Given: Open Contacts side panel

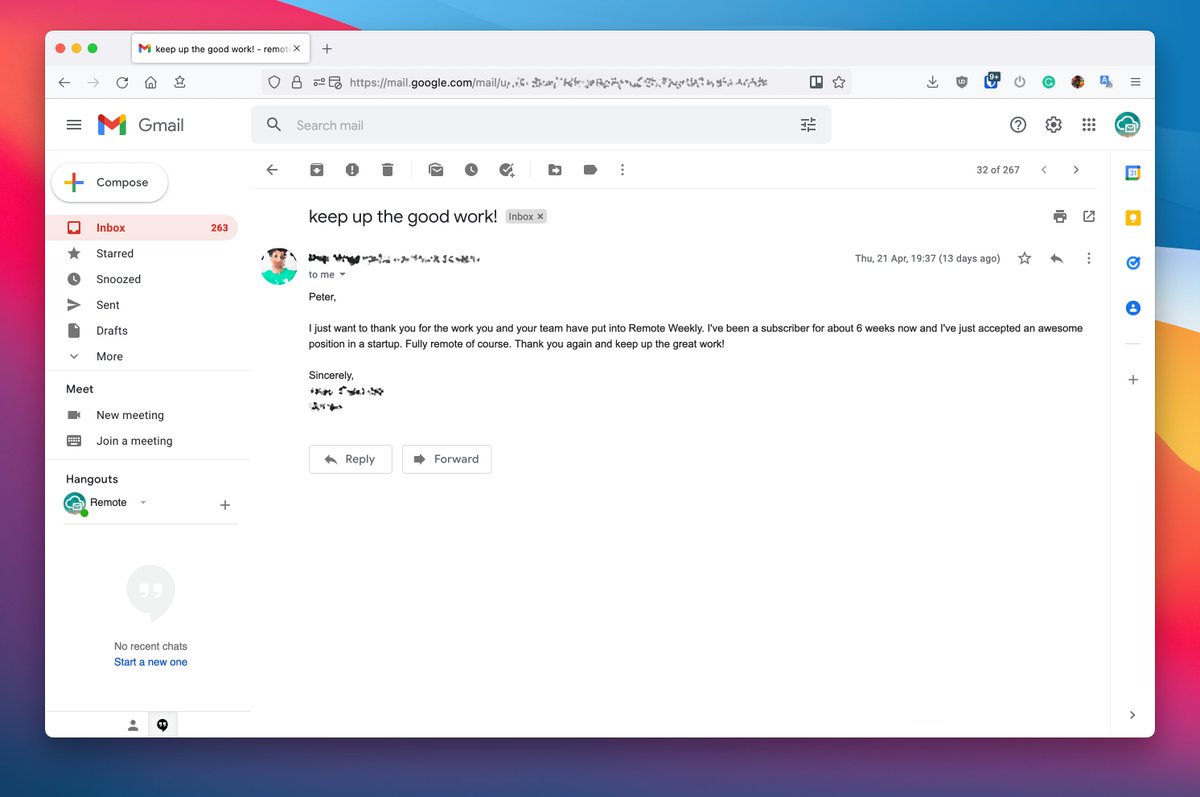Looking at the screenshot, I should click(x=1133, y=308).
